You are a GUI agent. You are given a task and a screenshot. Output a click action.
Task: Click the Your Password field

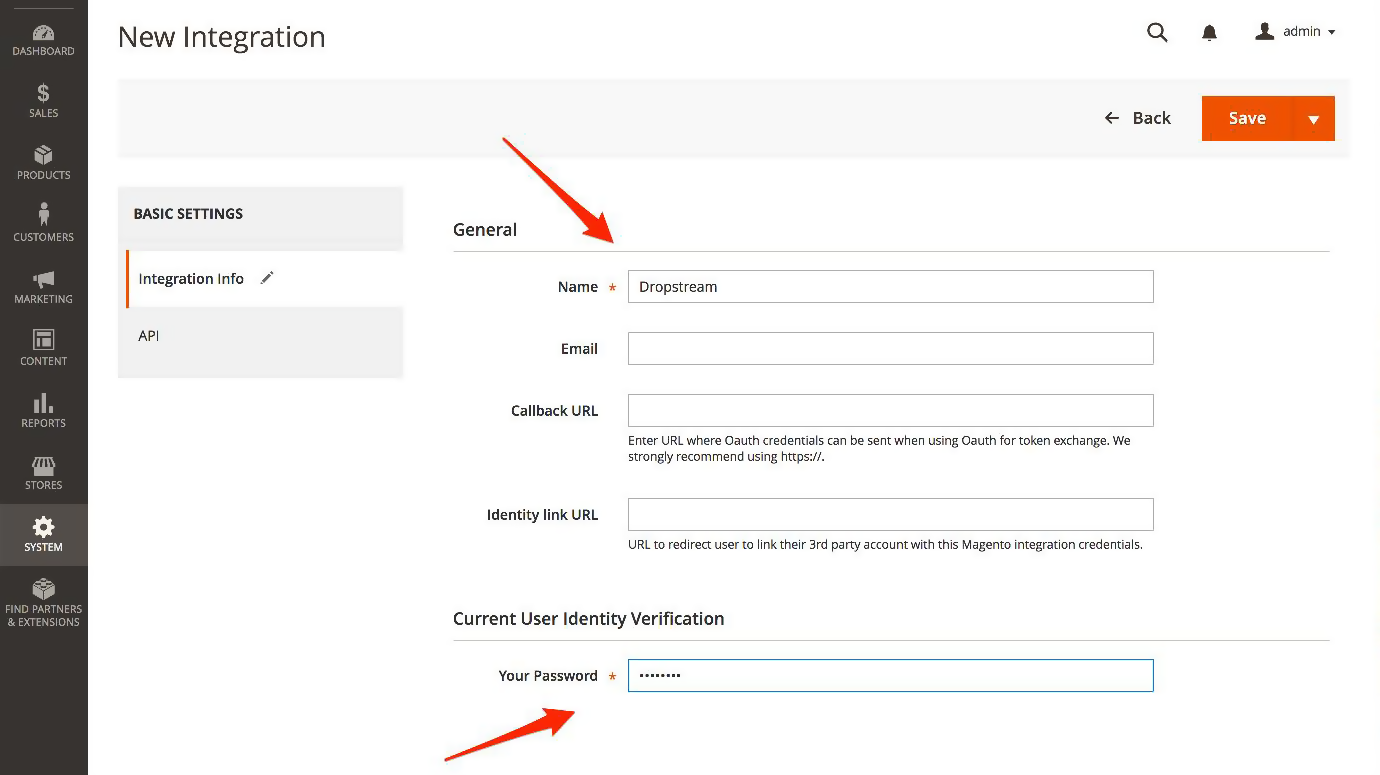(x=890, y=675)
